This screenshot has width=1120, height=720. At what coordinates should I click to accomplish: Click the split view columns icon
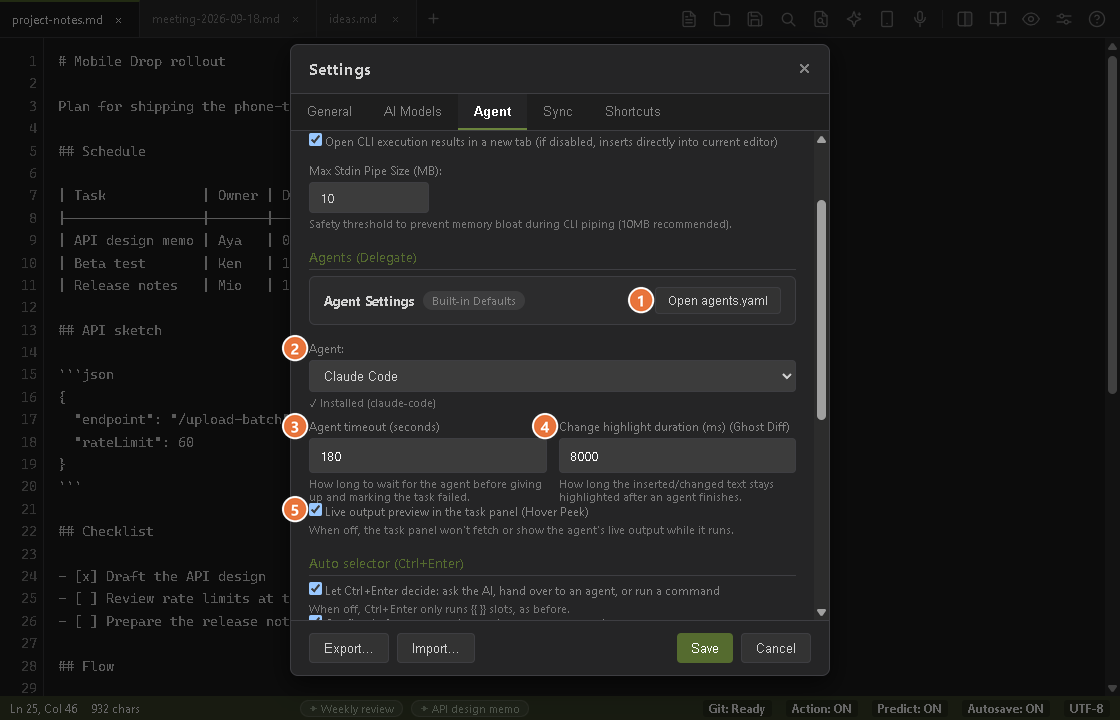coord(965,19)
